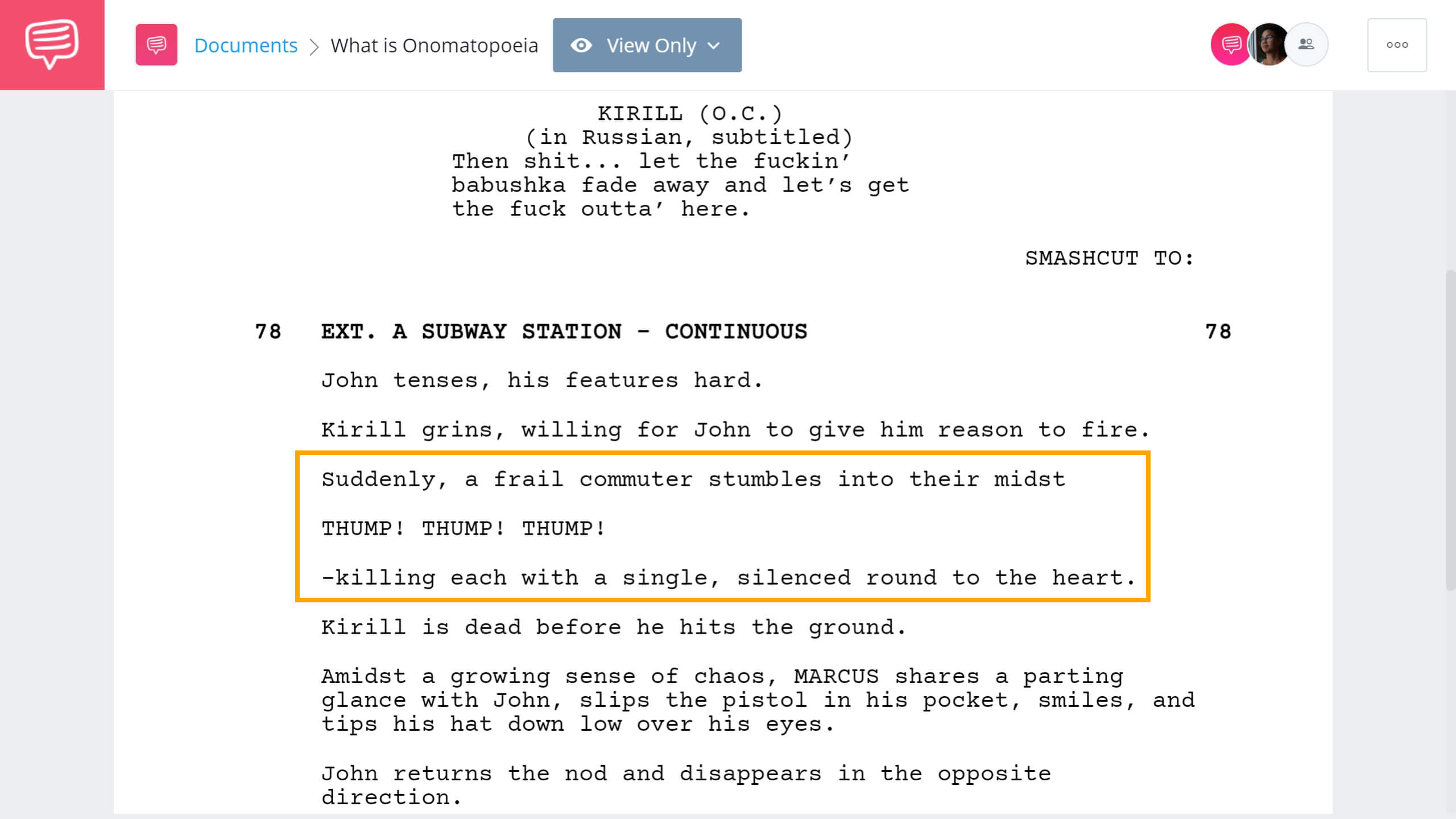This screenshot has width=1456, height=819.
Task: Toggle the View Only permission mode
Action: coord(647,45)
